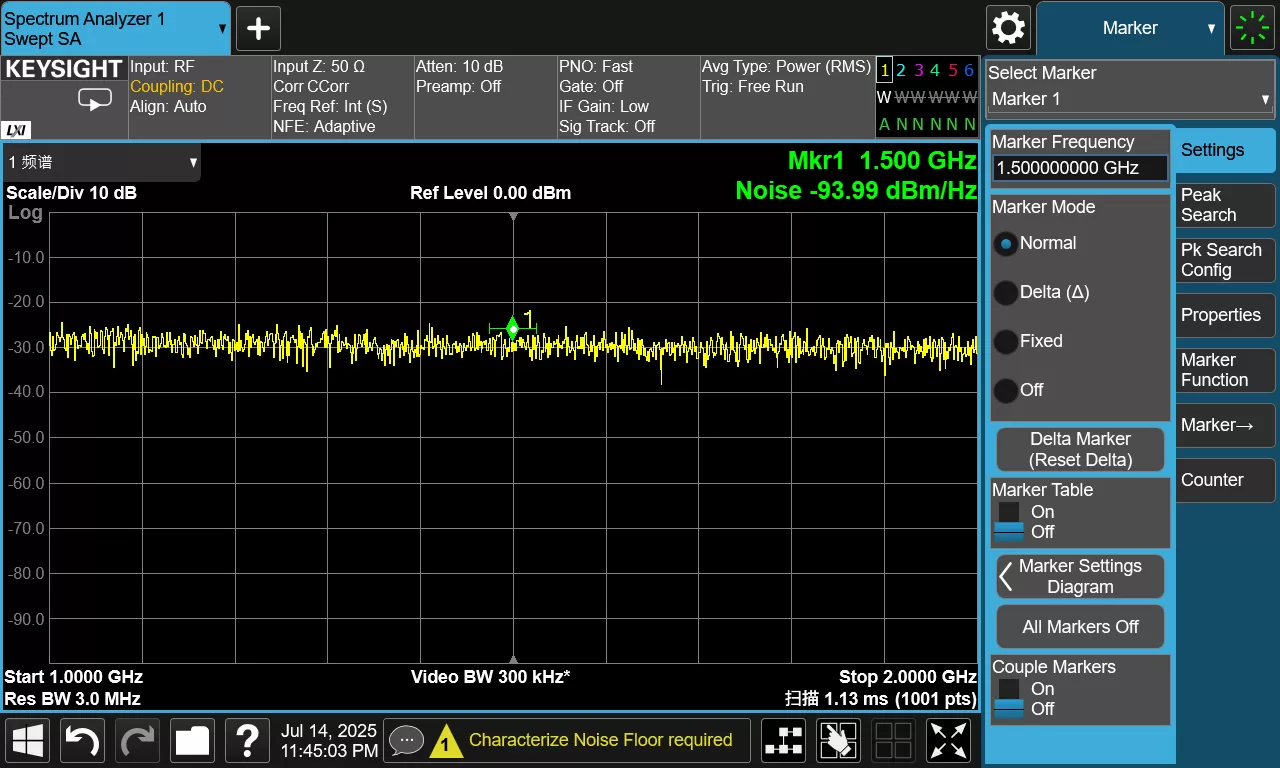Screen dimensions: 1280x768
Task: Click the plus icon to add screen
Action: point(258,29)
